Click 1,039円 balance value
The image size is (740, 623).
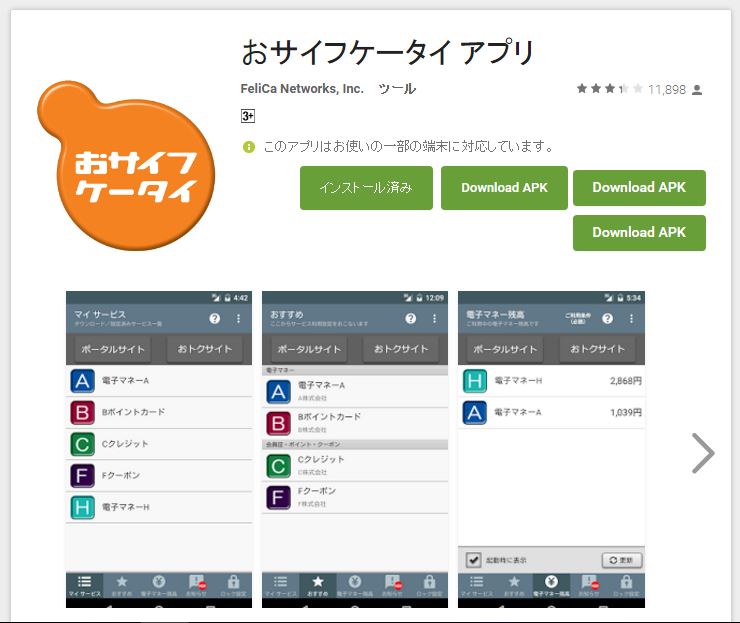tap(625, 413)
